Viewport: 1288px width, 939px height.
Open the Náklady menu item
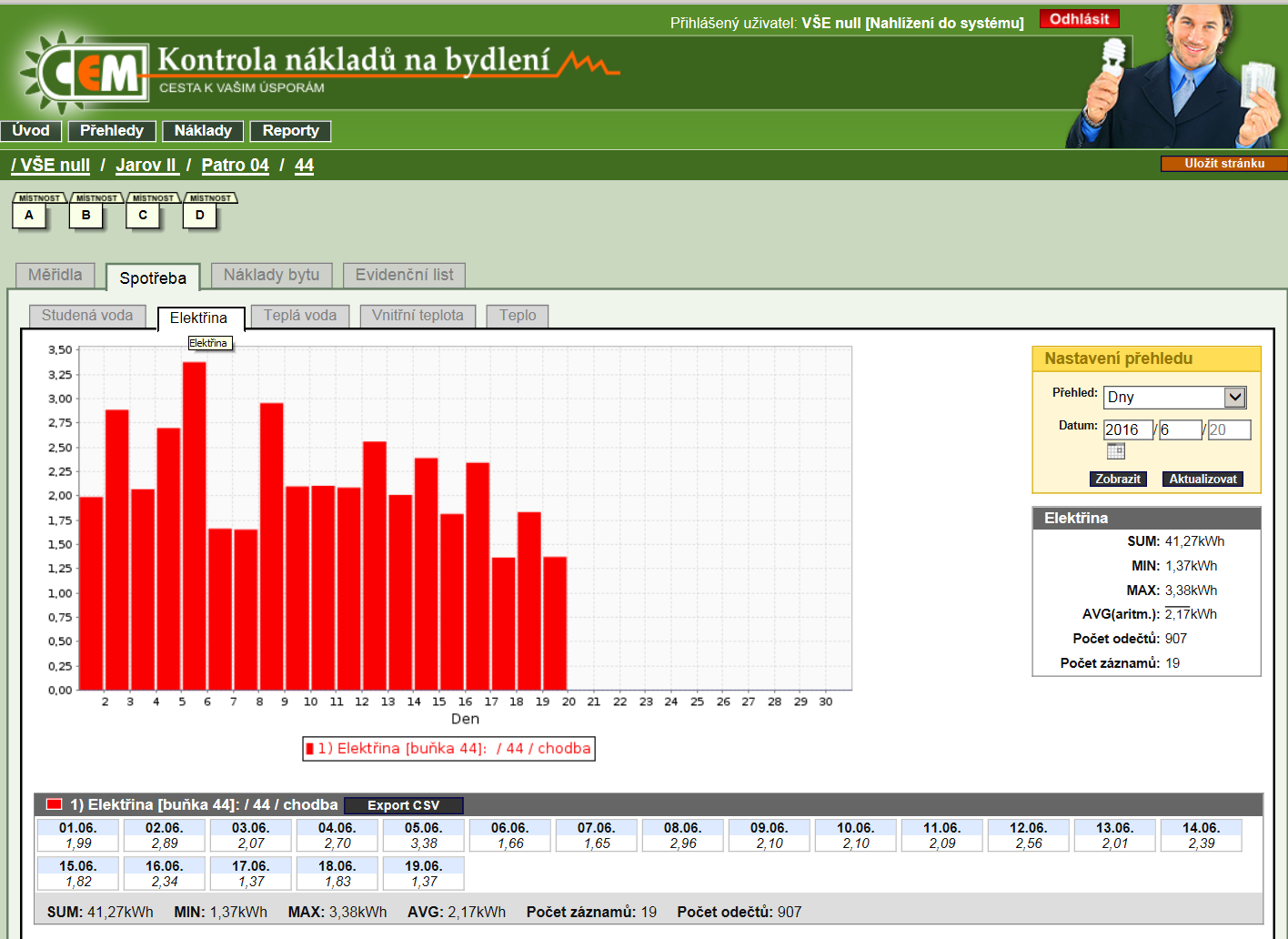click(203, 131)
